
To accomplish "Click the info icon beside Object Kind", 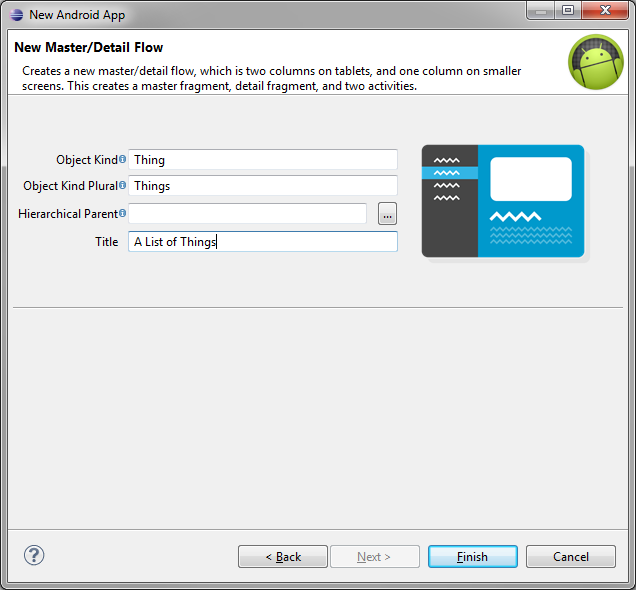I will click(122, 159).
